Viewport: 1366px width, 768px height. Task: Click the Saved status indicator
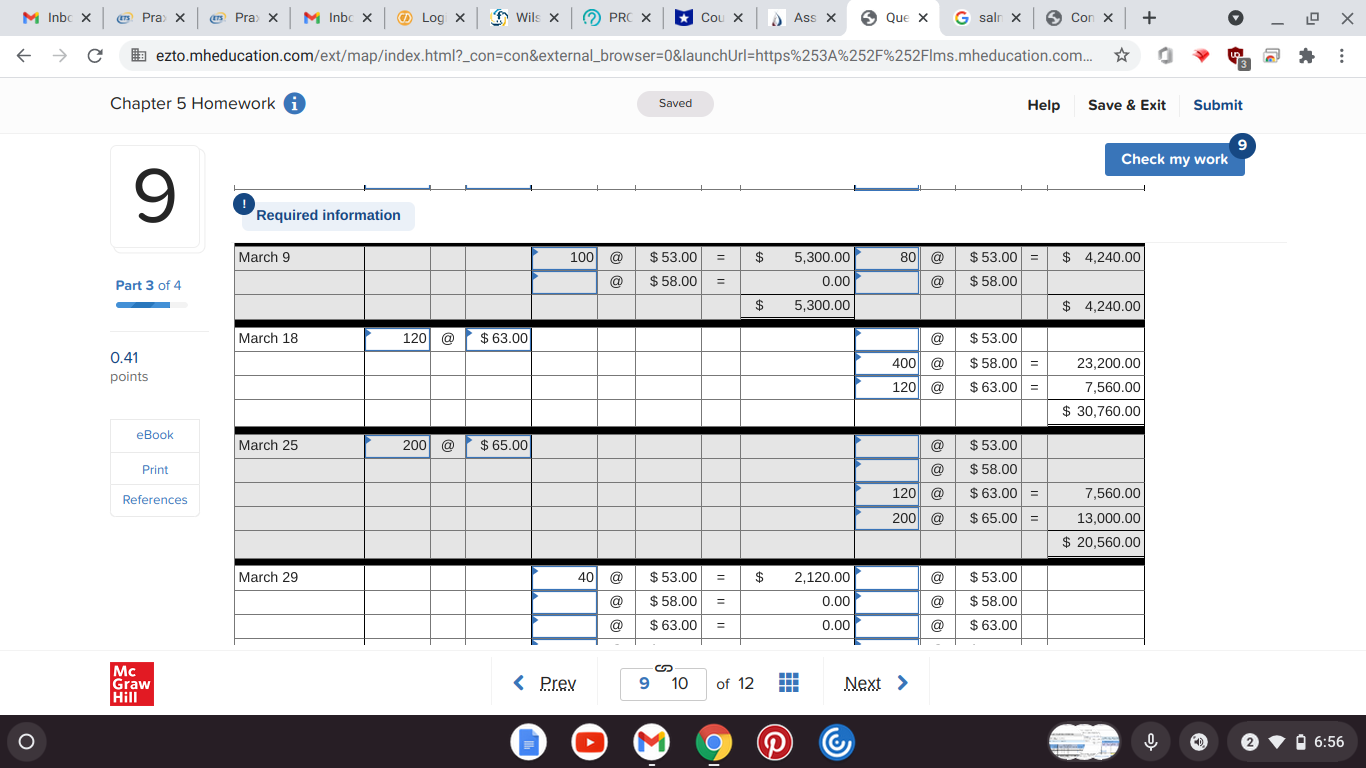(x=675, y=104)
